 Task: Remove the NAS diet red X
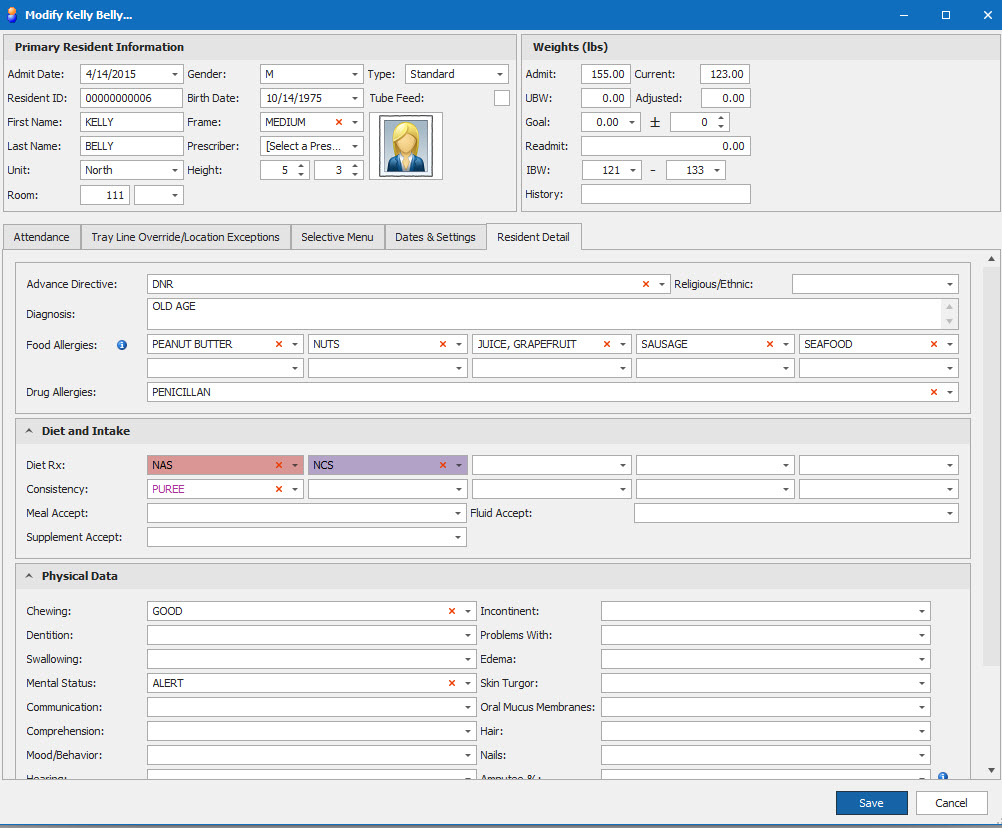[x=278, y=465]
